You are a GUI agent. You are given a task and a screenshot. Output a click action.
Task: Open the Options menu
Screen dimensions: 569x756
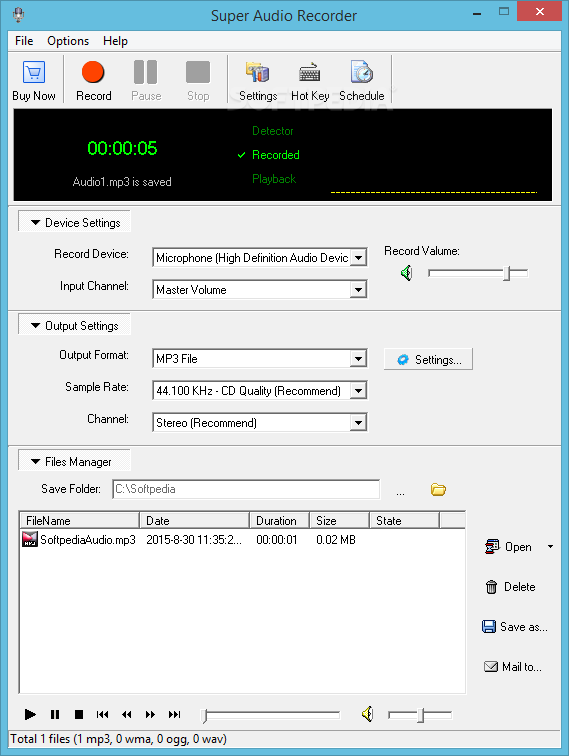(68, 41)
